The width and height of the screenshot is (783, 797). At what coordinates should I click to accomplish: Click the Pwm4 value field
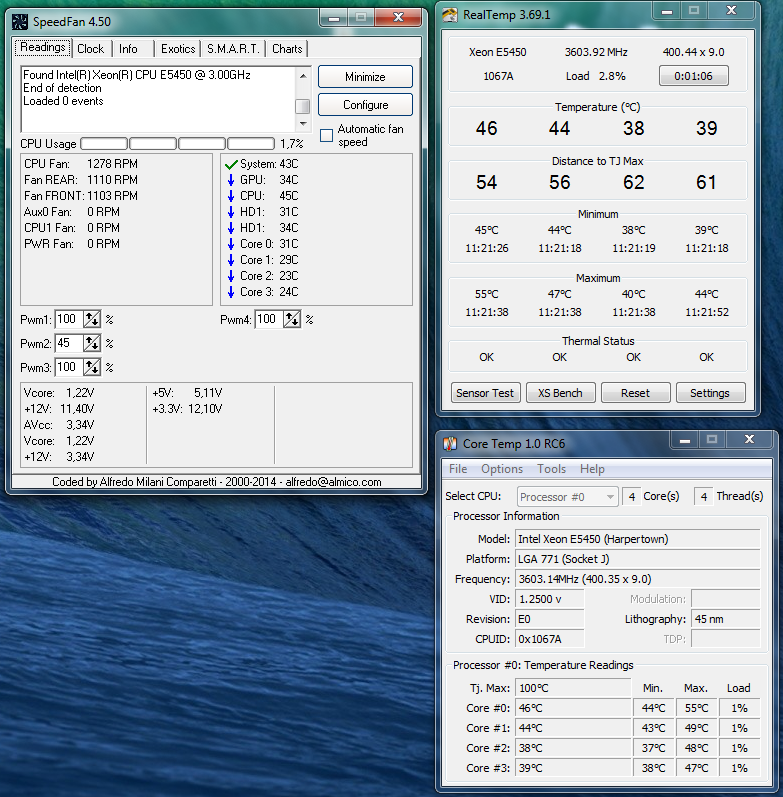[269, 319]
